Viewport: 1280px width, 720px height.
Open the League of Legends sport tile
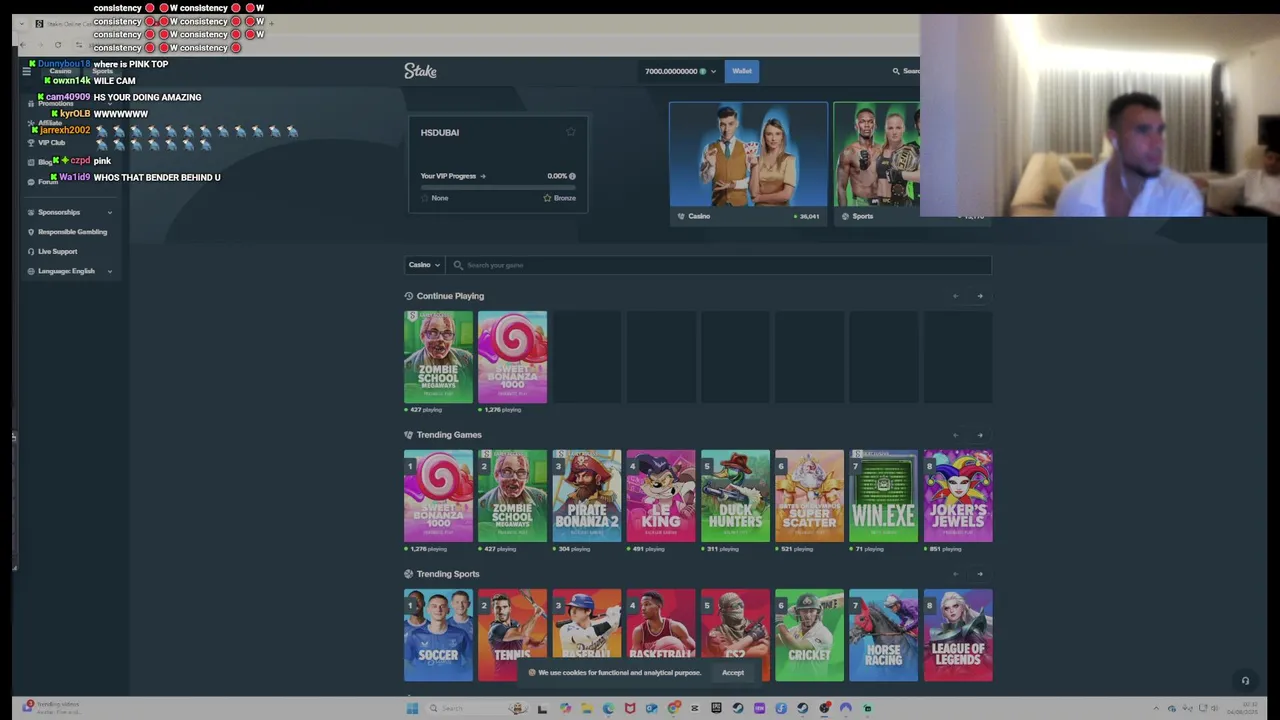point(958,635)
